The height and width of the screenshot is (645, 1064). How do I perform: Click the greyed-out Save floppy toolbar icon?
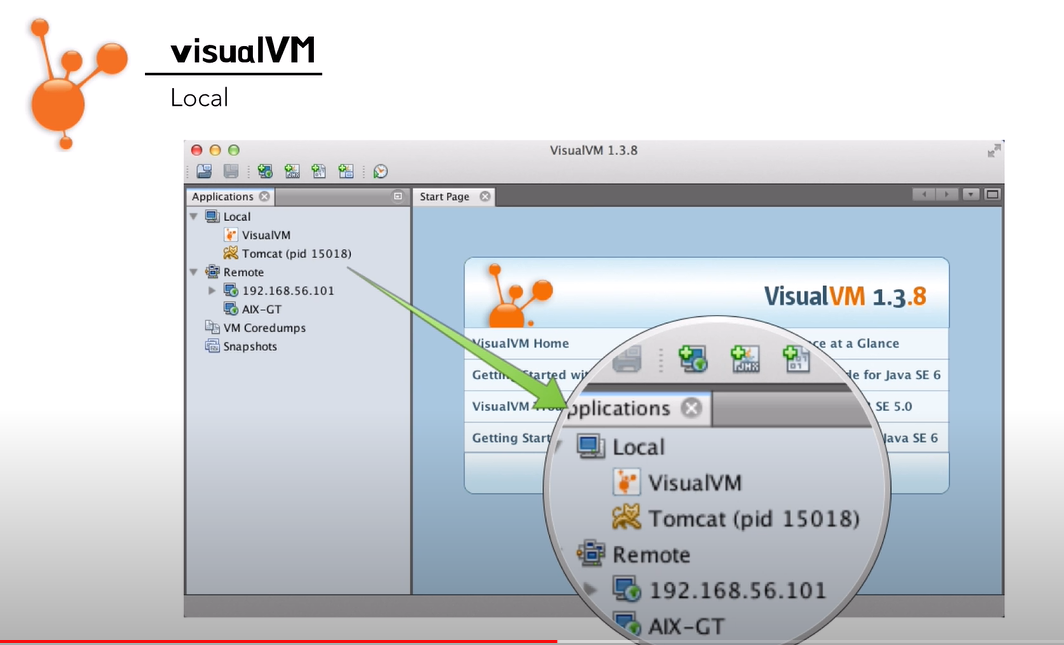(231, 172)
